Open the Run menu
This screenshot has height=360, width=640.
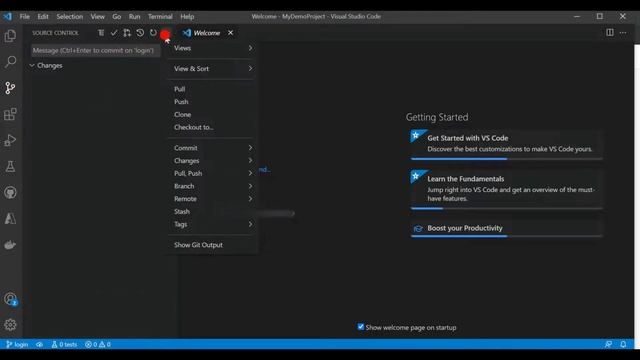[134, 16]
